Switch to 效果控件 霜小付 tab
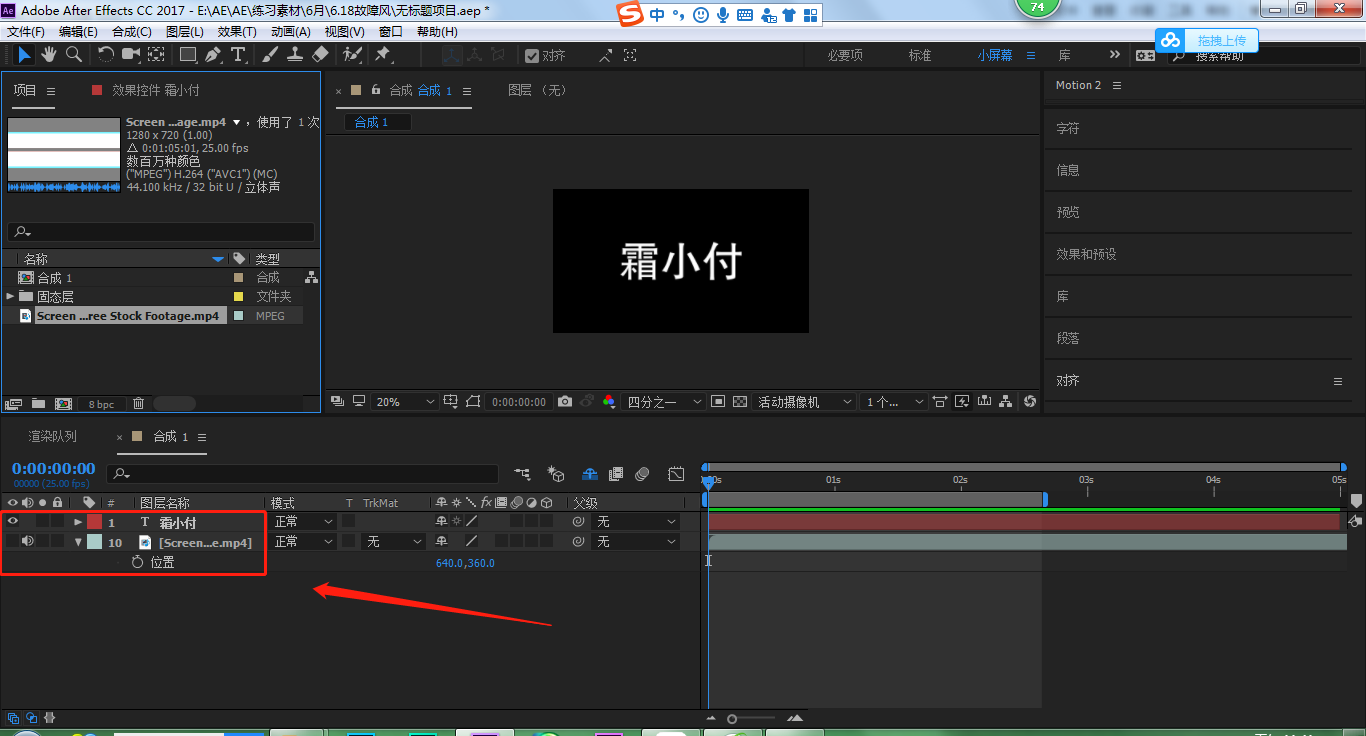The image size is (1366, 736). click(155, 90)
